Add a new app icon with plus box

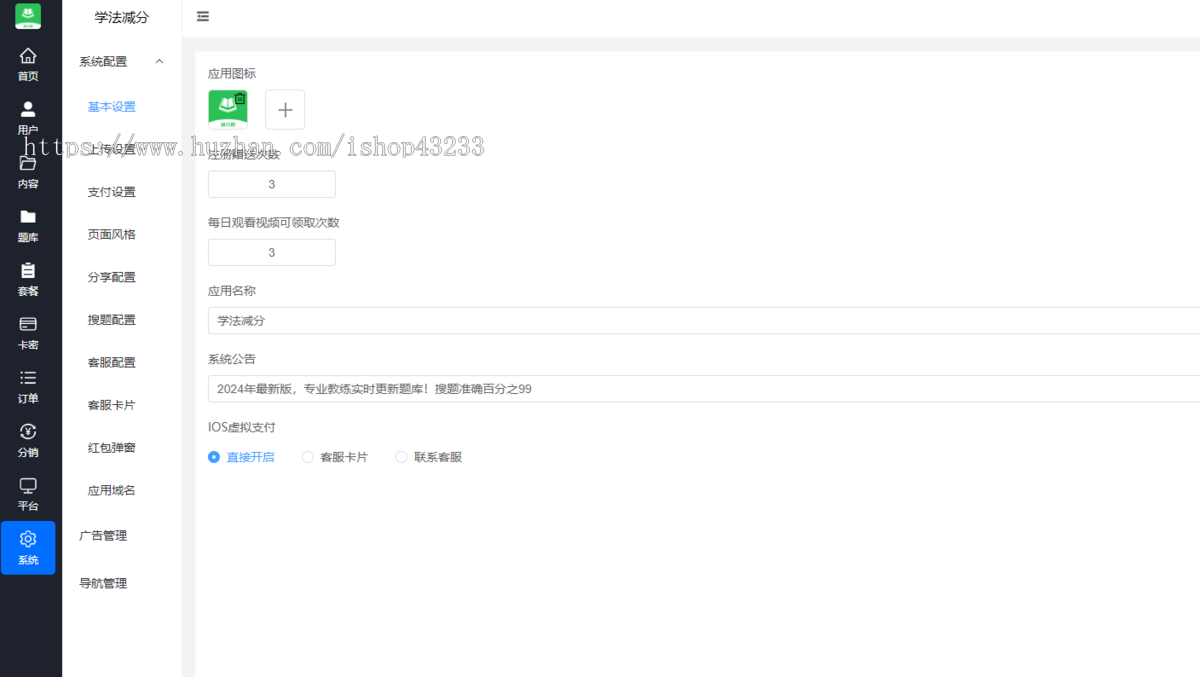[285, 110]
